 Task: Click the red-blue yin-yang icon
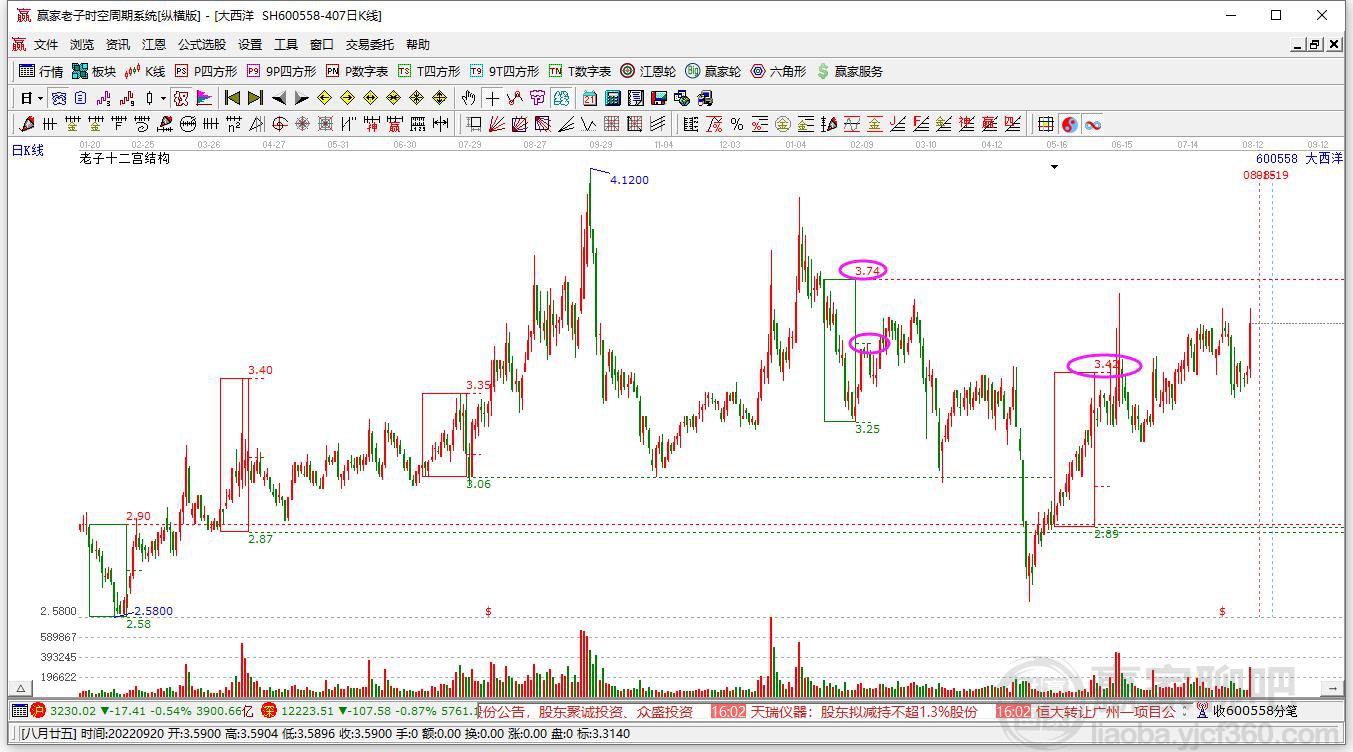[x=1070, y=124]
